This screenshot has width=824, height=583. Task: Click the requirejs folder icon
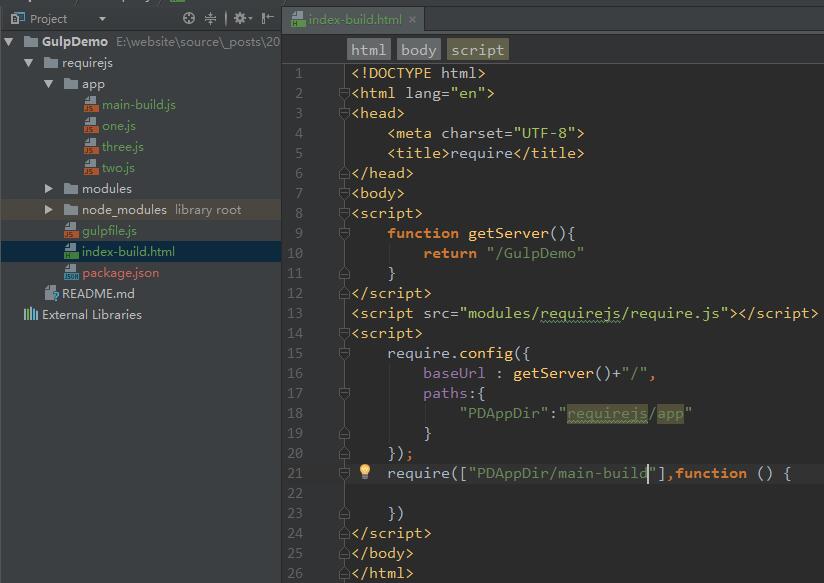coord(51,63)
